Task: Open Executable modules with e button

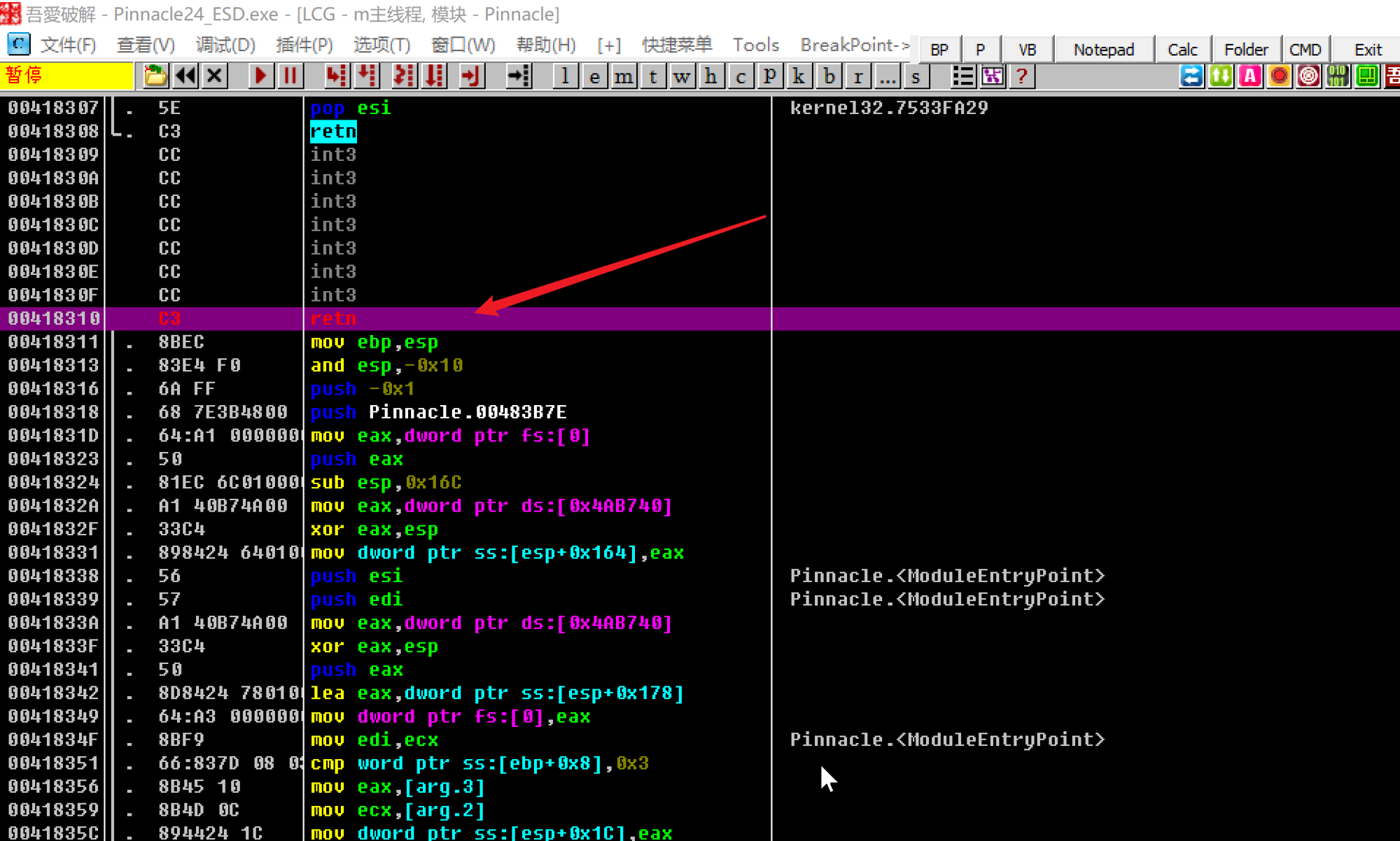Action: pyautogui.click(x=594, y=76)
